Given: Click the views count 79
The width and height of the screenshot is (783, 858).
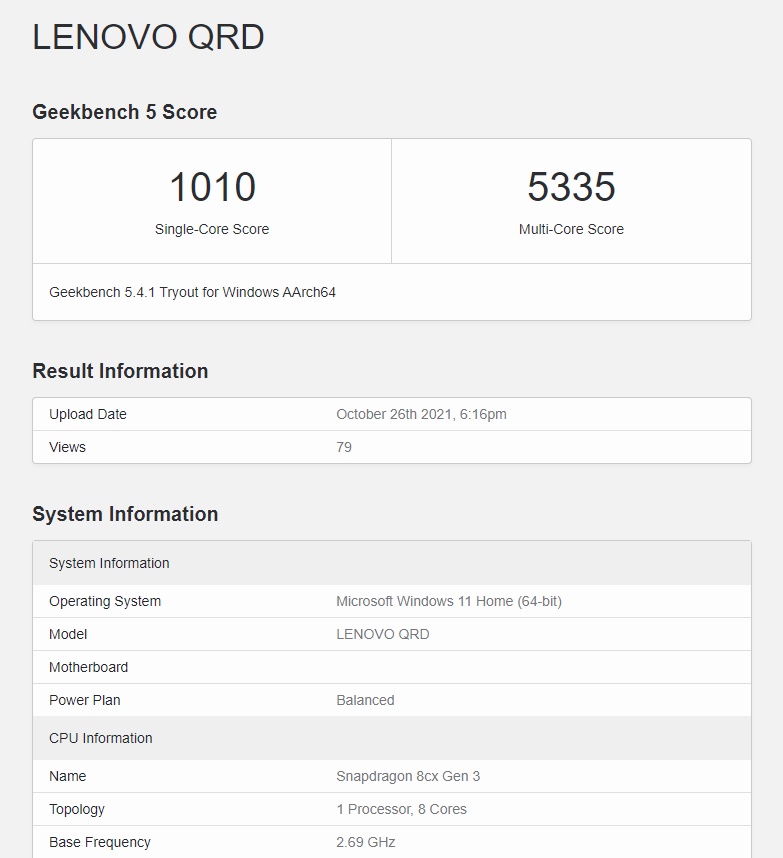Looking at the screenshot, I should (344, 447).
